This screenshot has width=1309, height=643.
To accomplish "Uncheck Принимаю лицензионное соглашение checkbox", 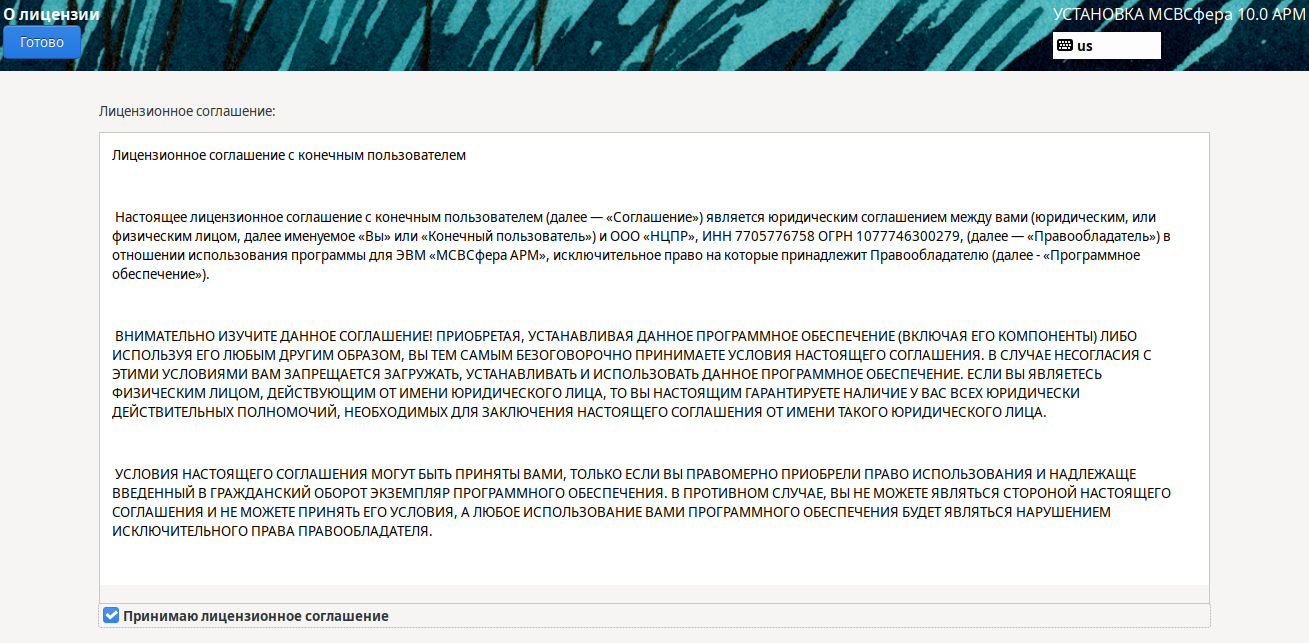I will click(111, 615).
